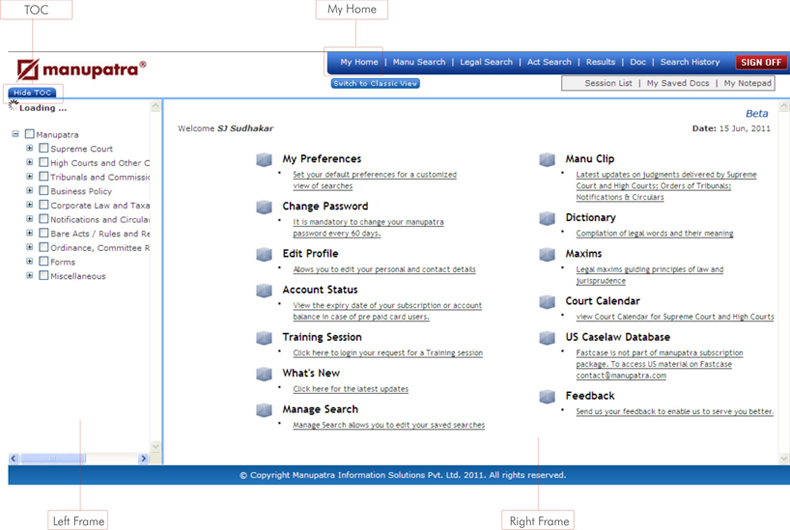Open 'view Court Calendar for Supreme Court' link
Screen dimensions: 790x530
click(x=675, y=317)
